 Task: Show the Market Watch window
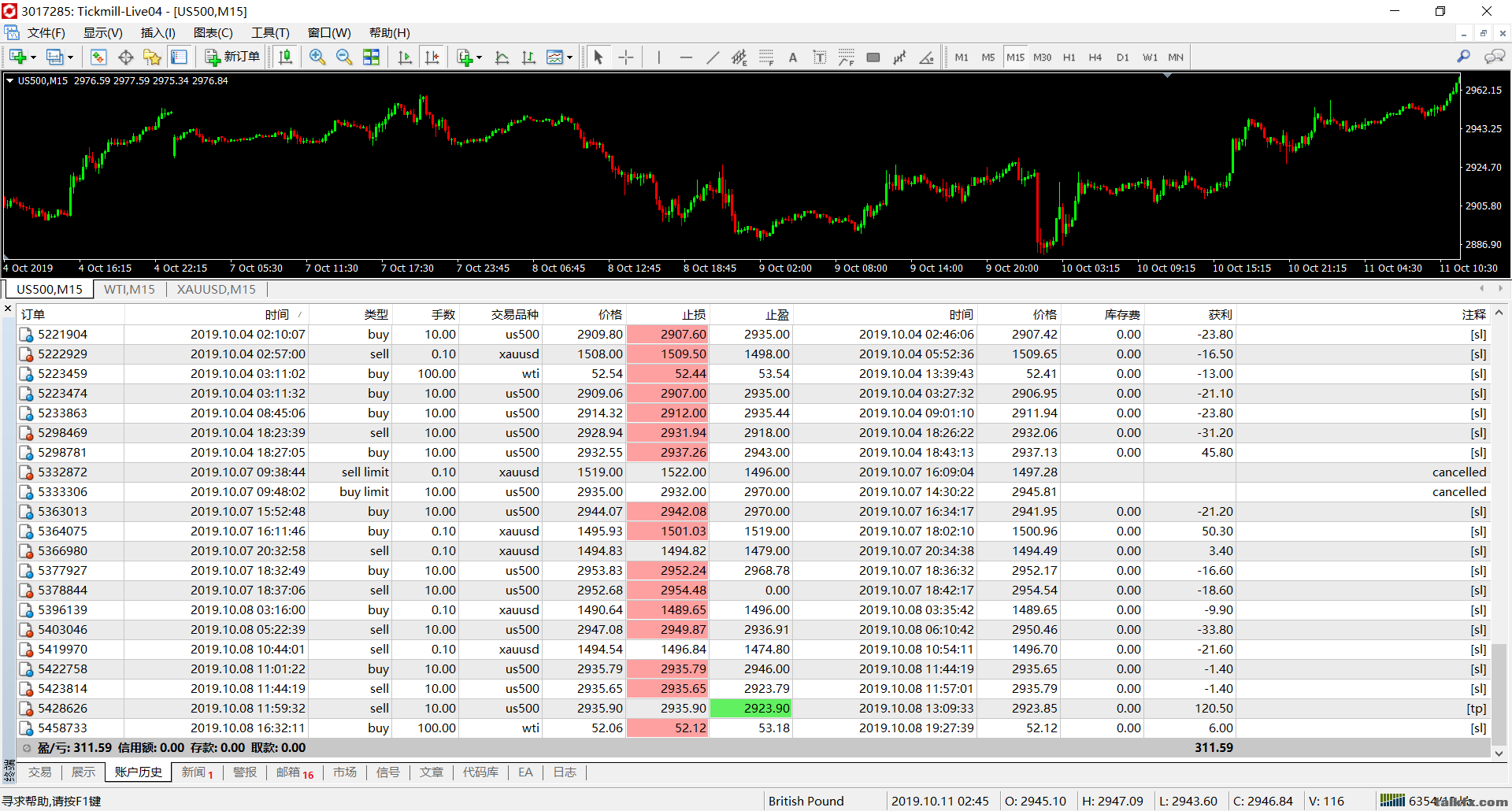[98, 57]
